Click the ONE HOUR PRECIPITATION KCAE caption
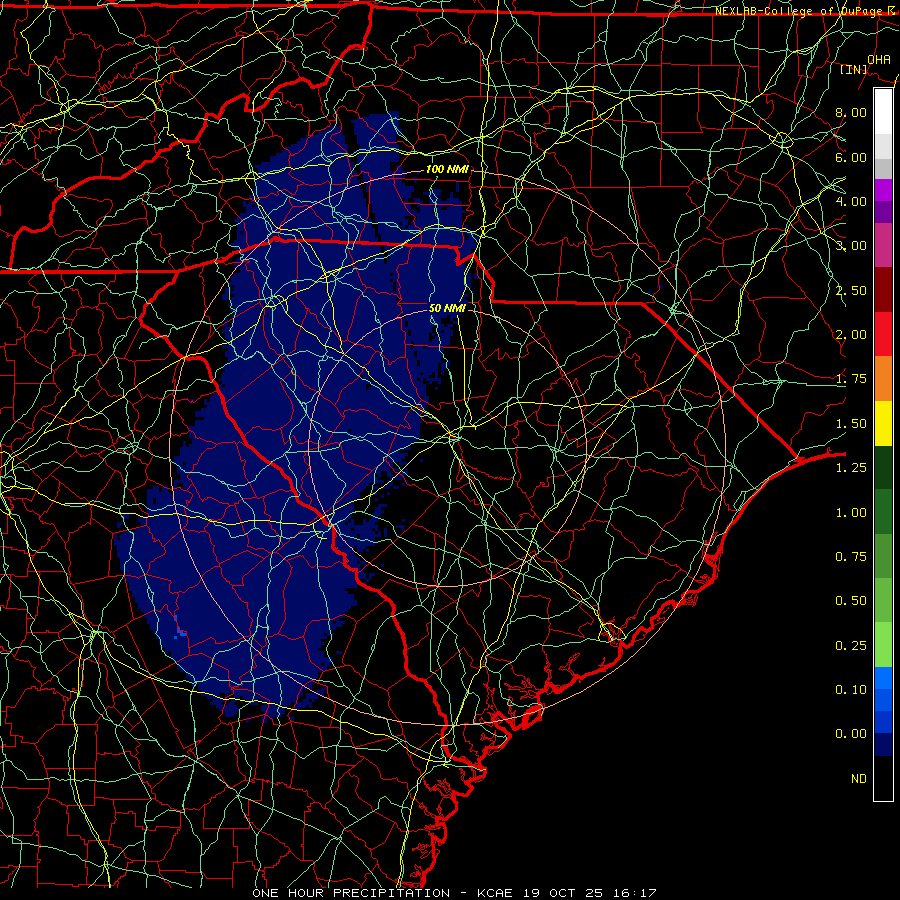Screen dimensions: 900x900 [x=454, y=893]
